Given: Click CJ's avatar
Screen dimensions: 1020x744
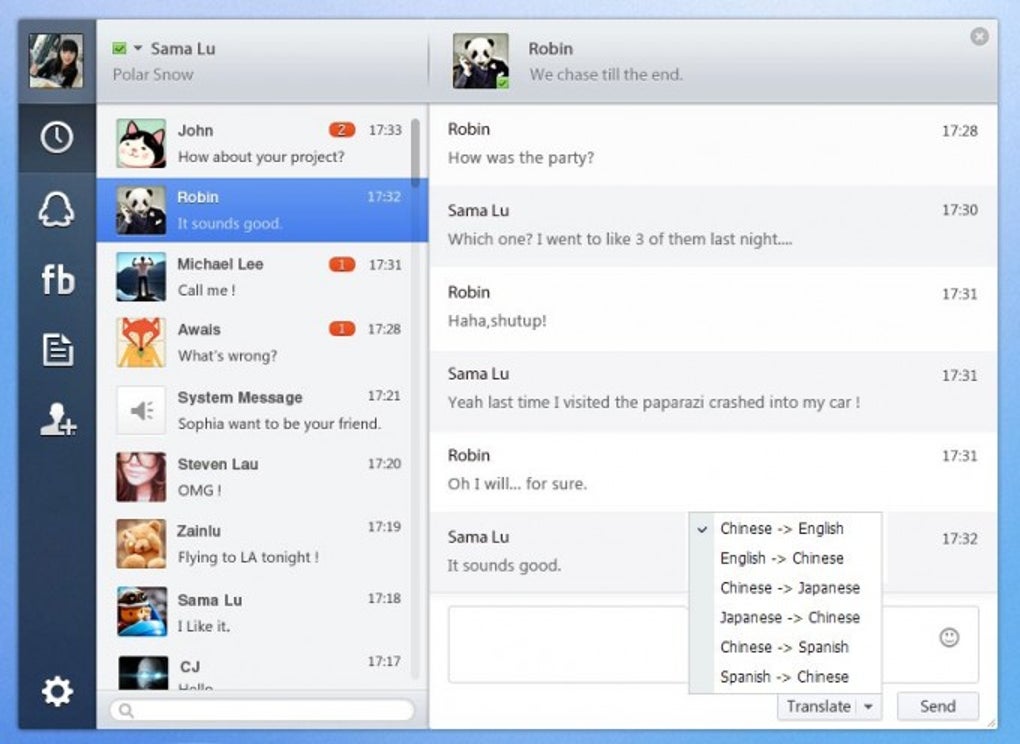Looking at the screenshot, I should (x=142, y=672).
